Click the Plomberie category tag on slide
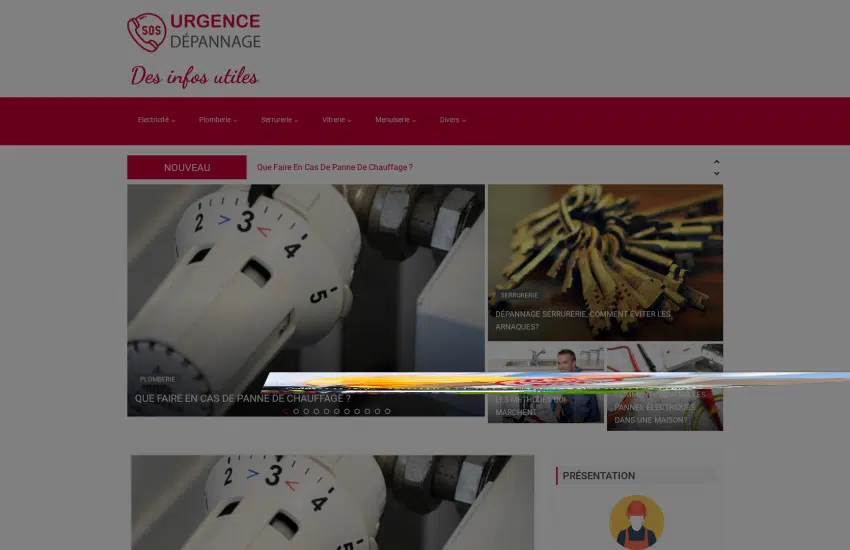850x550 pixels. pos(157,379)
